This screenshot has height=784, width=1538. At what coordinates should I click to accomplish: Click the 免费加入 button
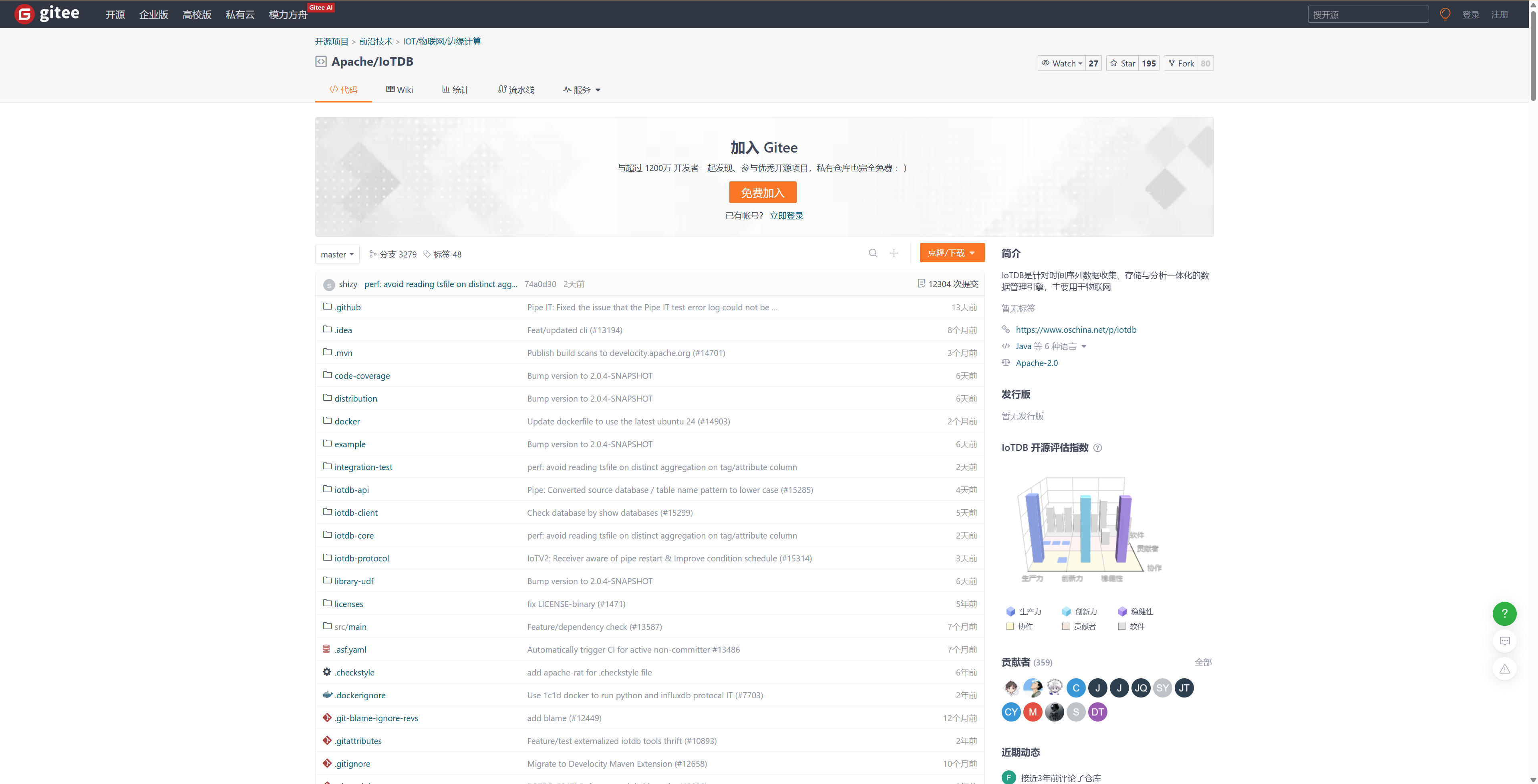[x=763, y=192]
